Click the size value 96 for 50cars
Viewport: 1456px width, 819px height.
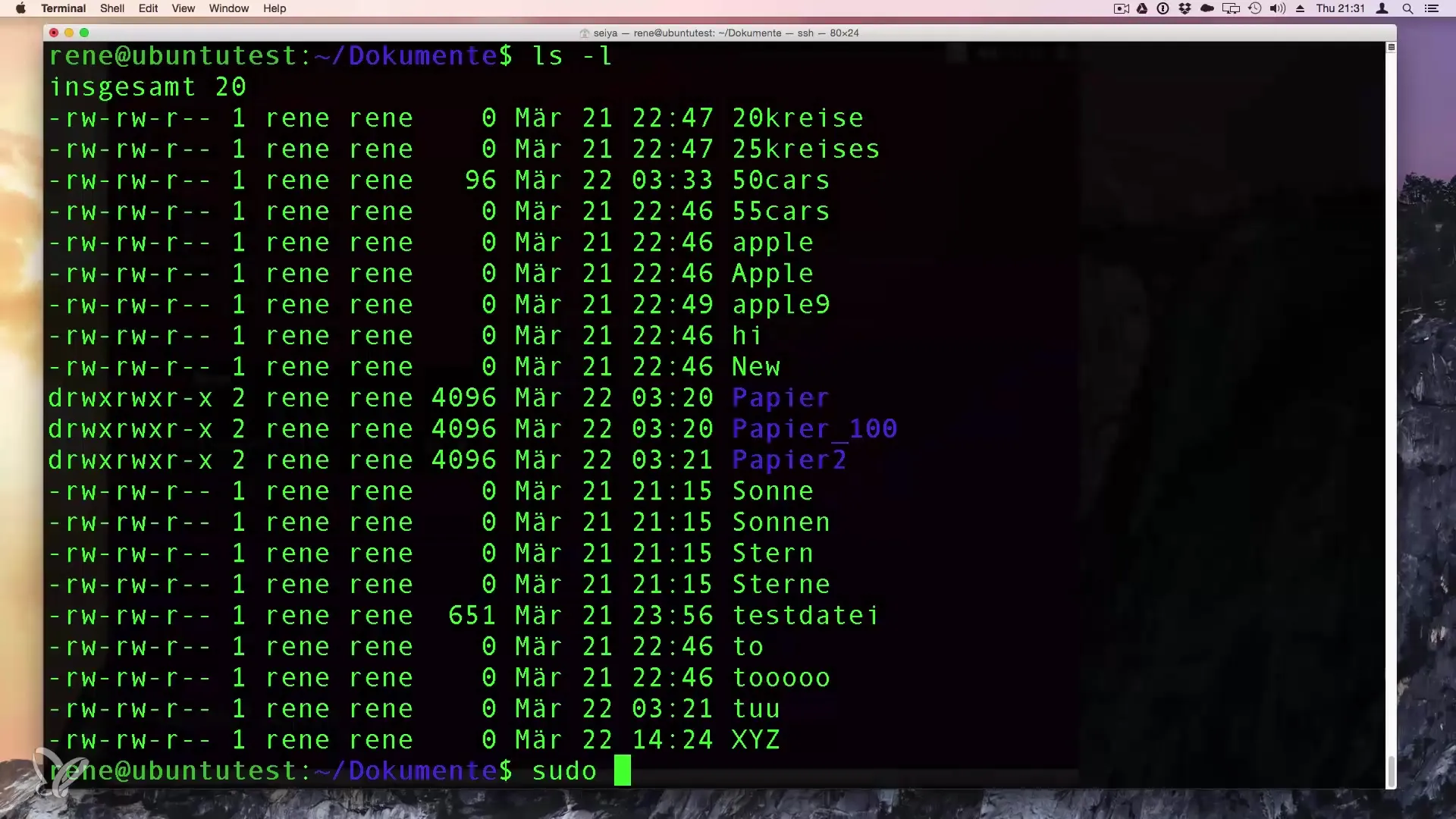481,180
